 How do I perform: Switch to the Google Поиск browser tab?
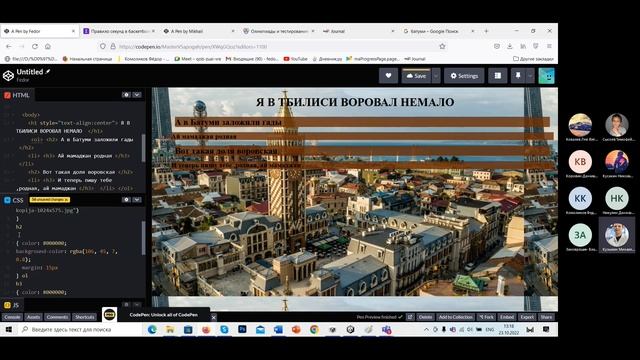pos(439,31)
